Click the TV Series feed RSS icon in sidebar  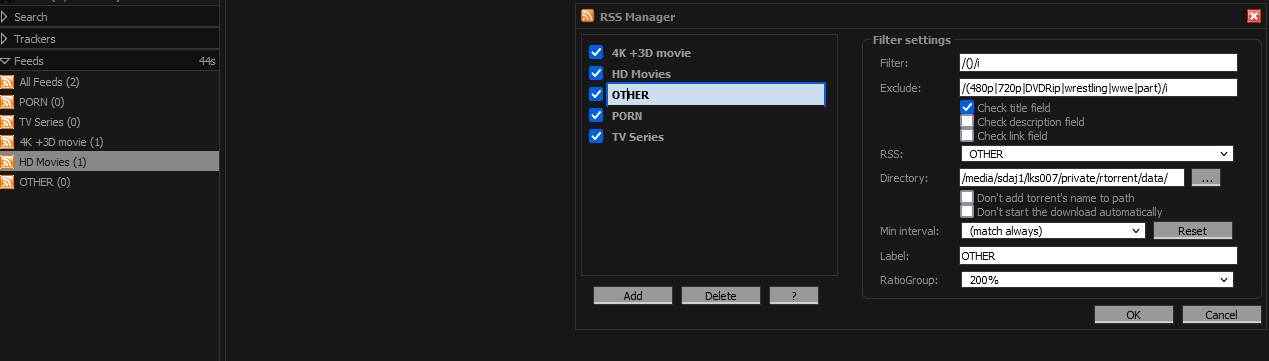tap(7, 122)
